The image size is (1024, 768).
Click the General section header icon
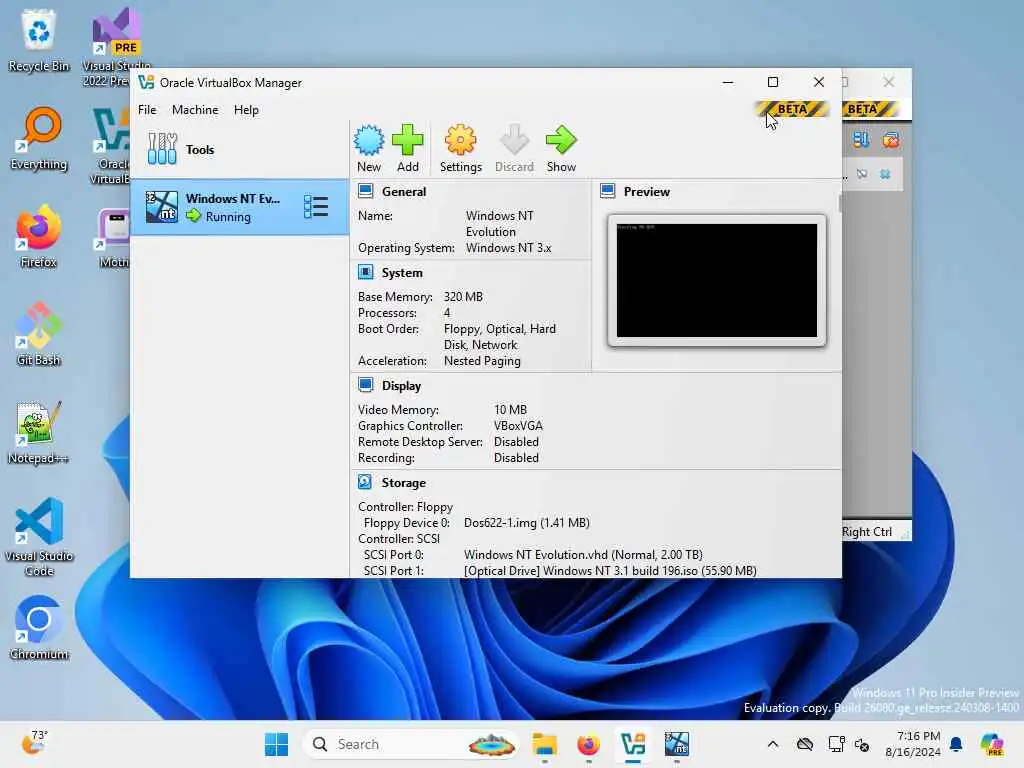pyautogui.click(x=366, y=191)
